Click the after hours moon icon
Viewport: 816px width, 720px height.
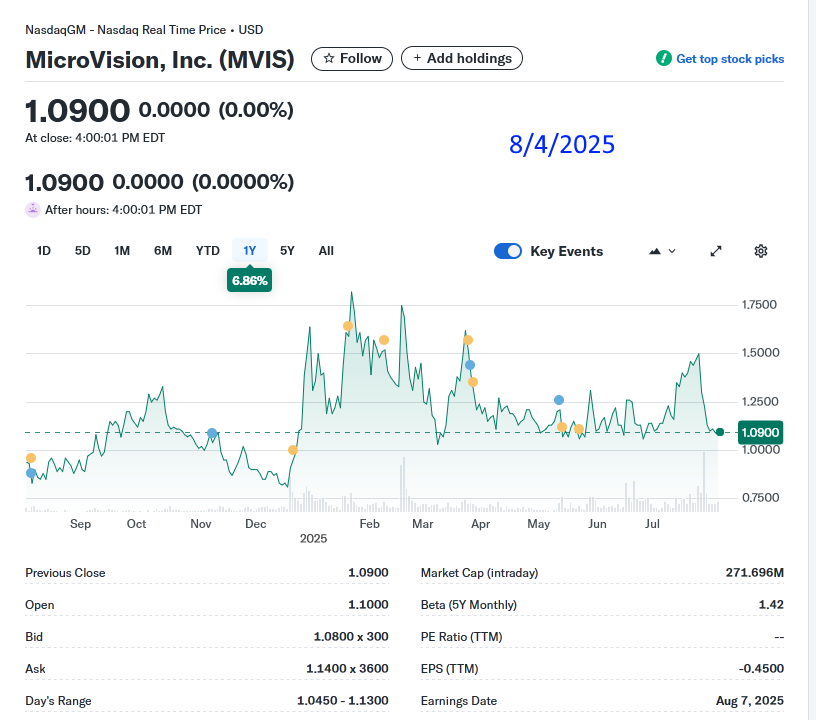point(33,210)
